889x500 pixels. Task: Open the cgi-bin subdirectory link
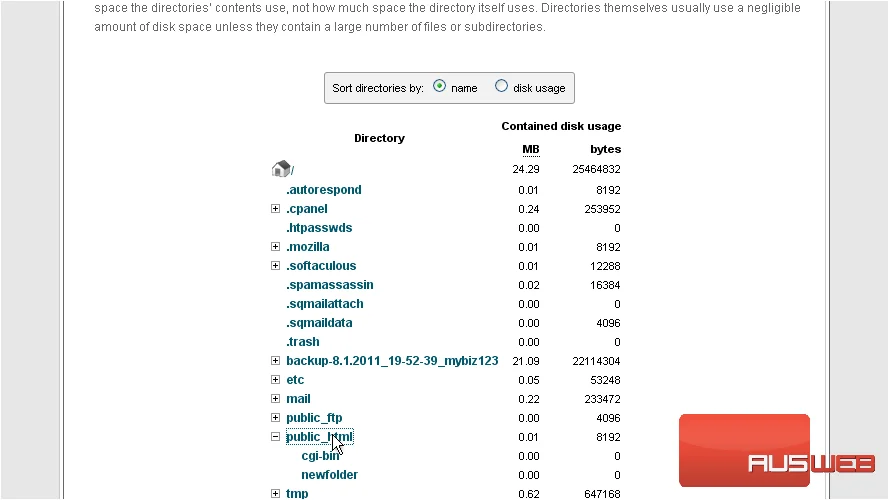[320, 456]
